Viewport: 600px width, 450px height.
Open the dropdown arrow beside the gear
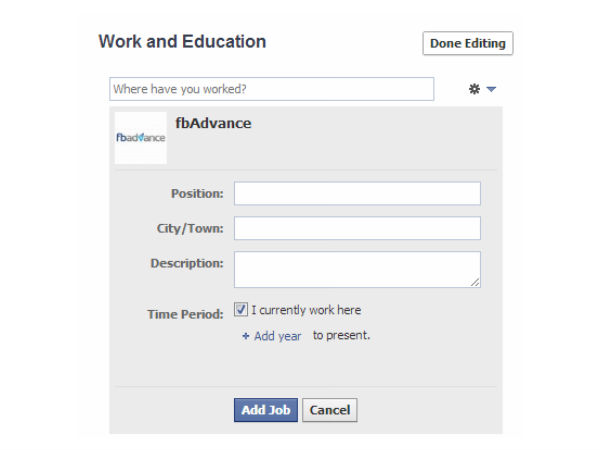tap(491, 90)
